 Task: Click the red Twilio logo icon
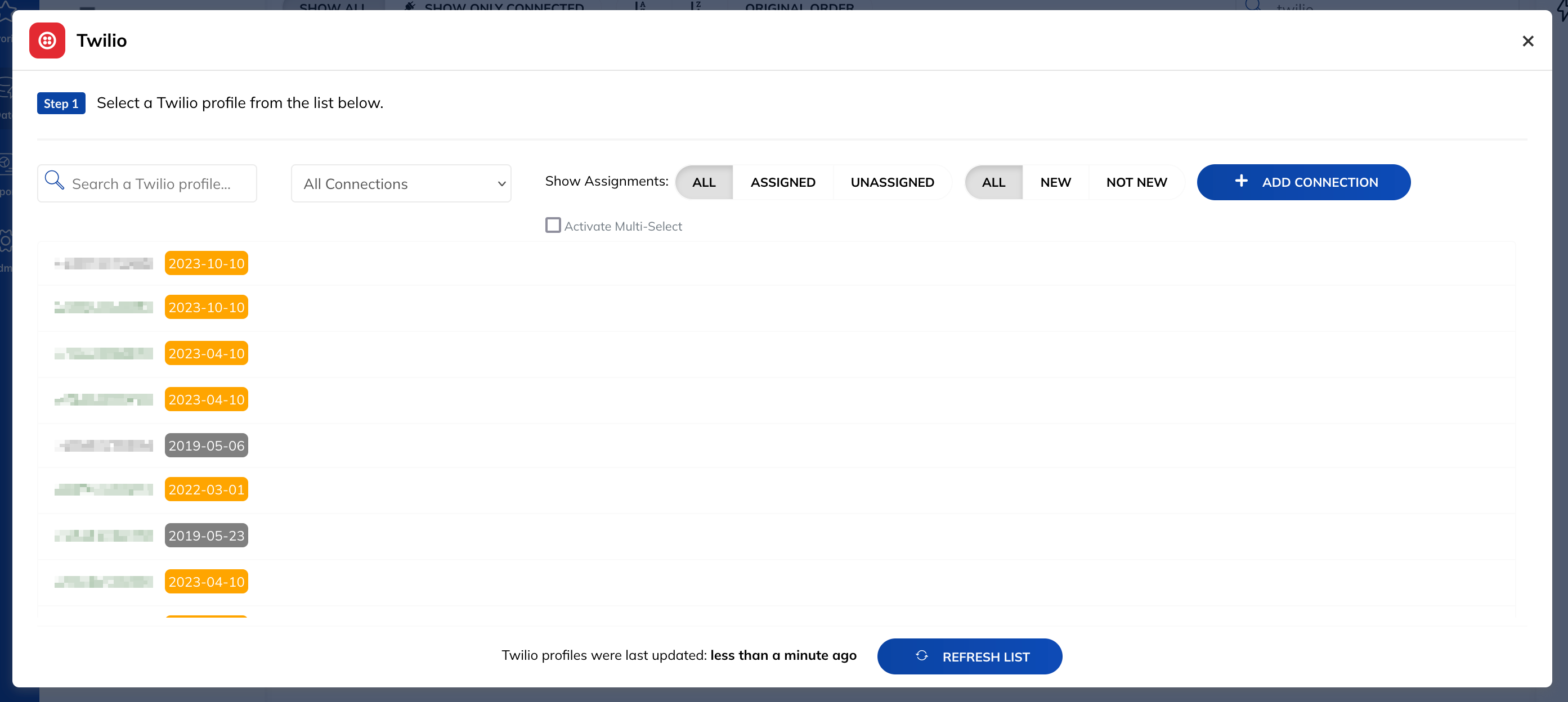click(47, 40)
